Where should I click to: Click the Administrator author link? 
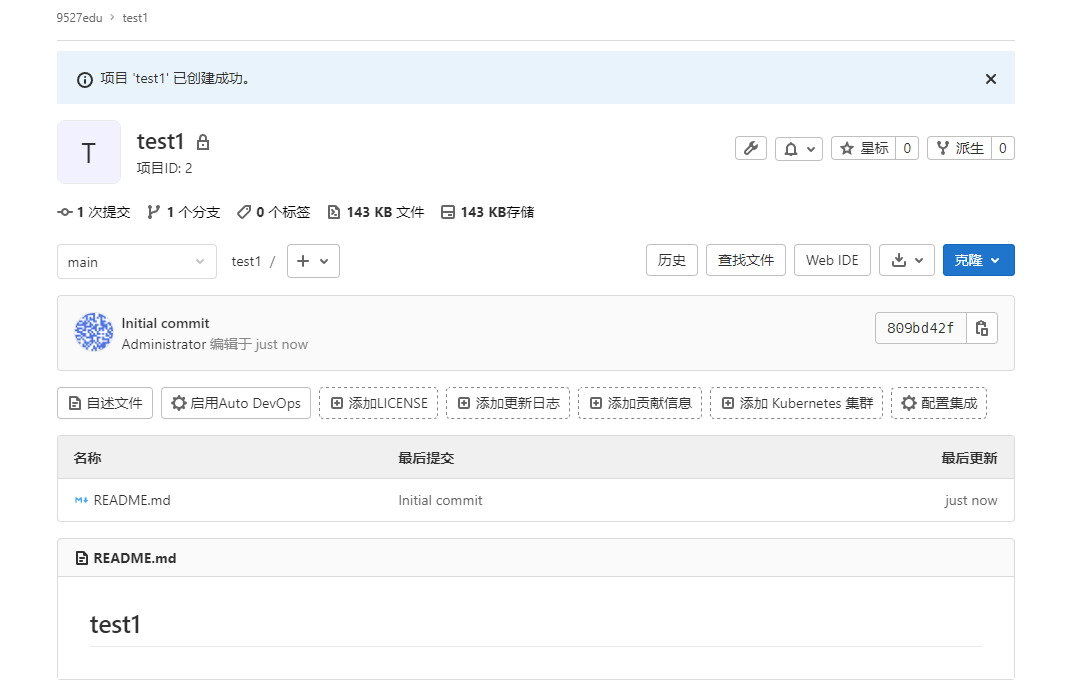tap(164, 344)
